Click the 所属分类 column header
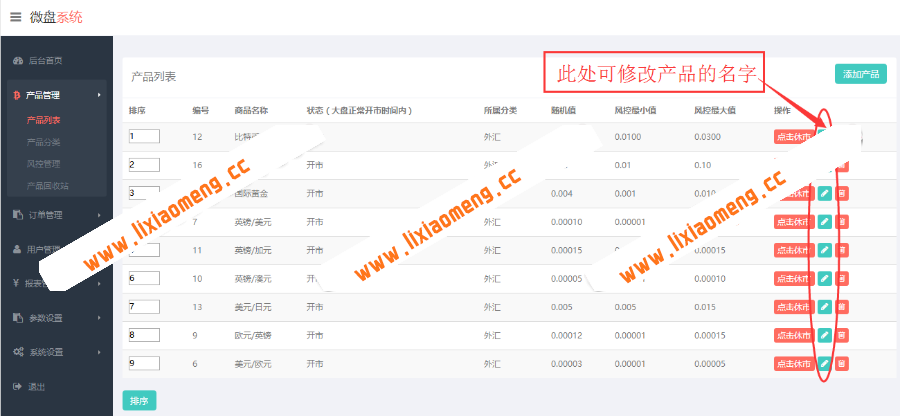Viewport: 900px width, 416px height. (501, 110)
